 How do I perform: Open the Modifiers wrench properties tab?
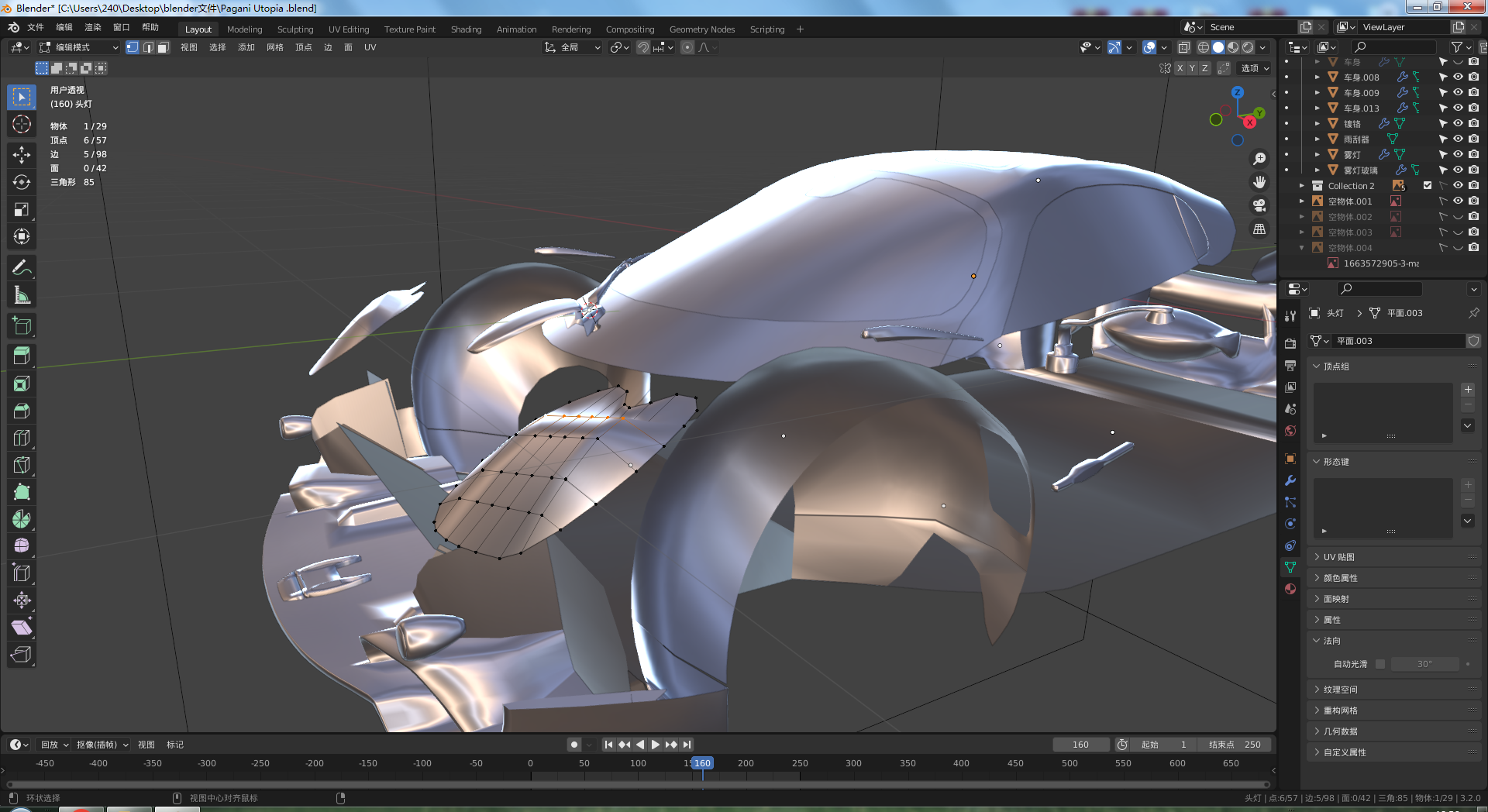click(x=1290, y=480)
